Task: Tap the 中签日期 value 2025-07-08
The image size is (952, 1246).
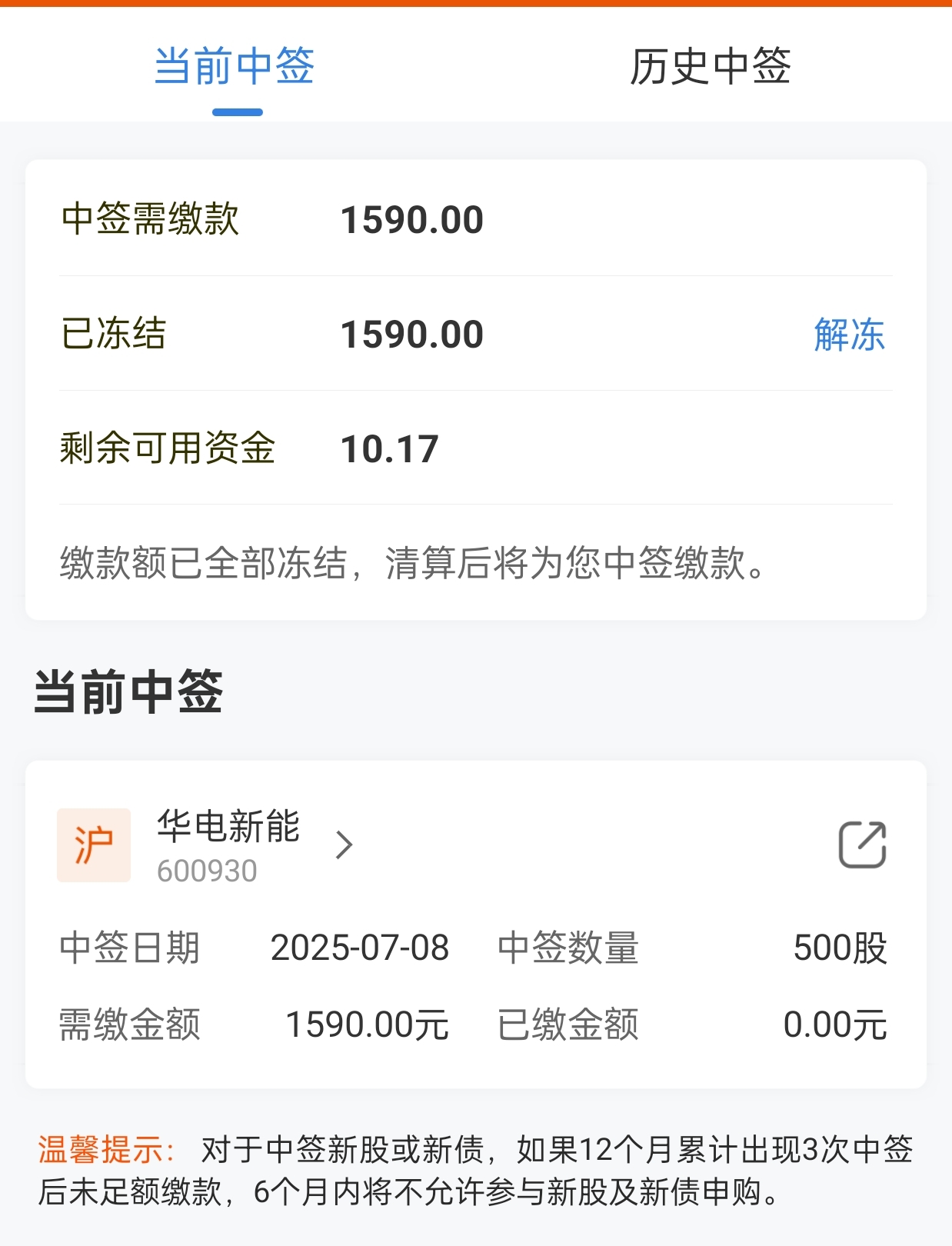Action: [x=360, y=948]
